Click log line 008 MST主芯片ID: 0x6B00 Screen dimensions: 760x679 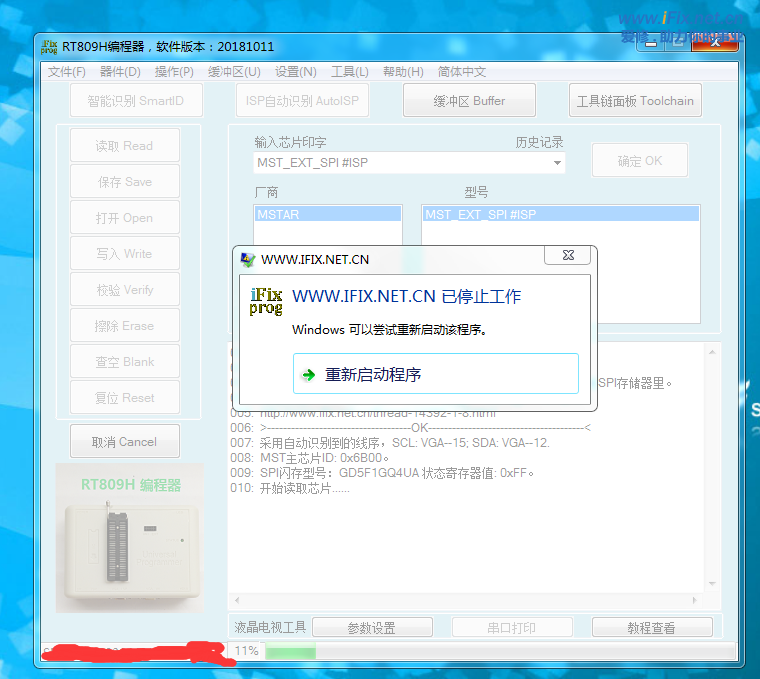pos(310,458)
